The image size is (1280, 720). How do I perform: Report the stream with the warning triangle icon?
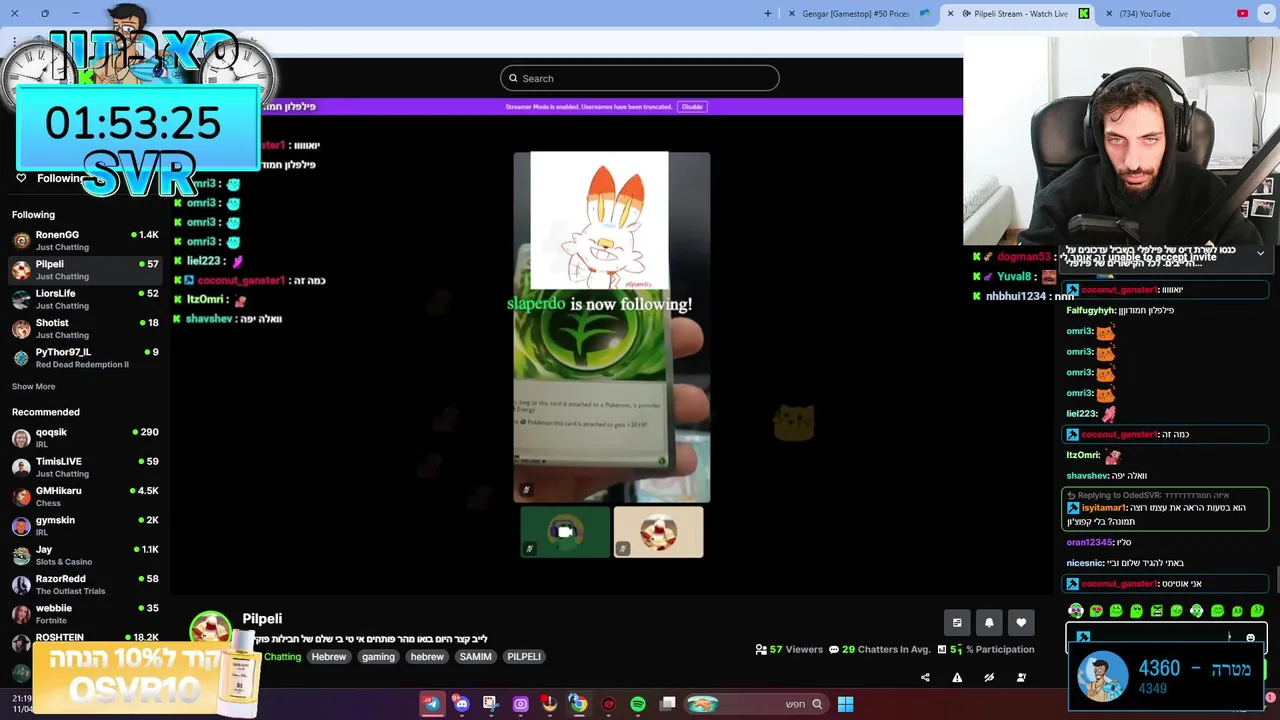957,677
